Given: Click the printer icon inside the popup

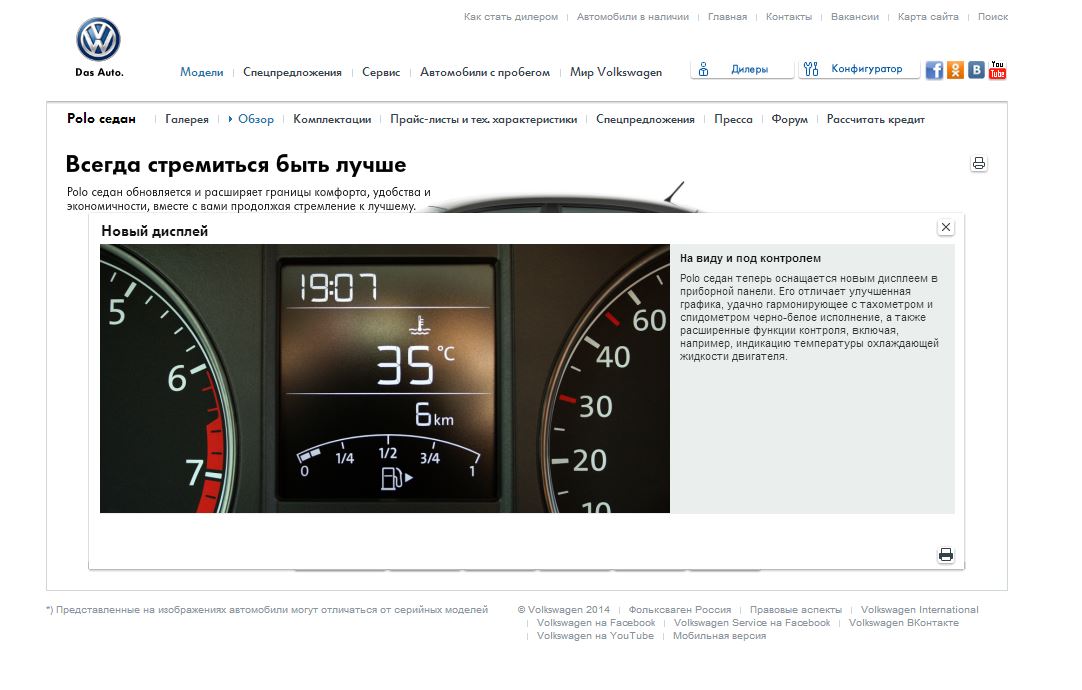Looking at the screenshot, I should click(x=946, y=555).
